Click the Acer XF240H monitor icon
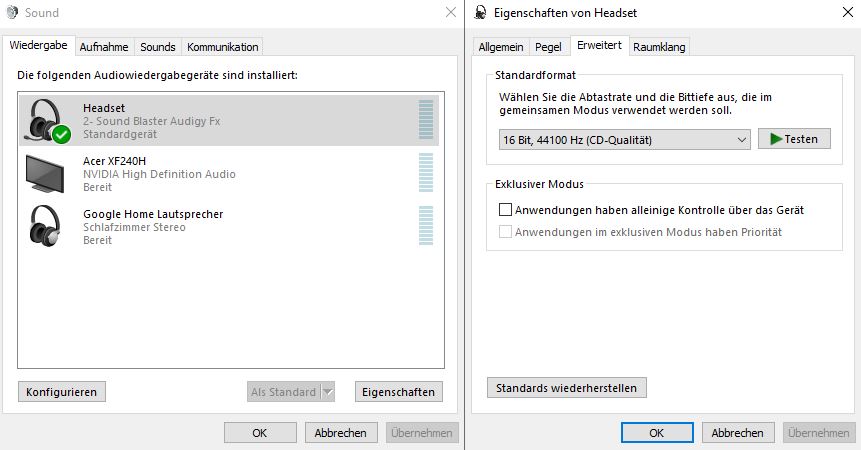This screenshot has height=450, width=861. click(x=45, y=172)
